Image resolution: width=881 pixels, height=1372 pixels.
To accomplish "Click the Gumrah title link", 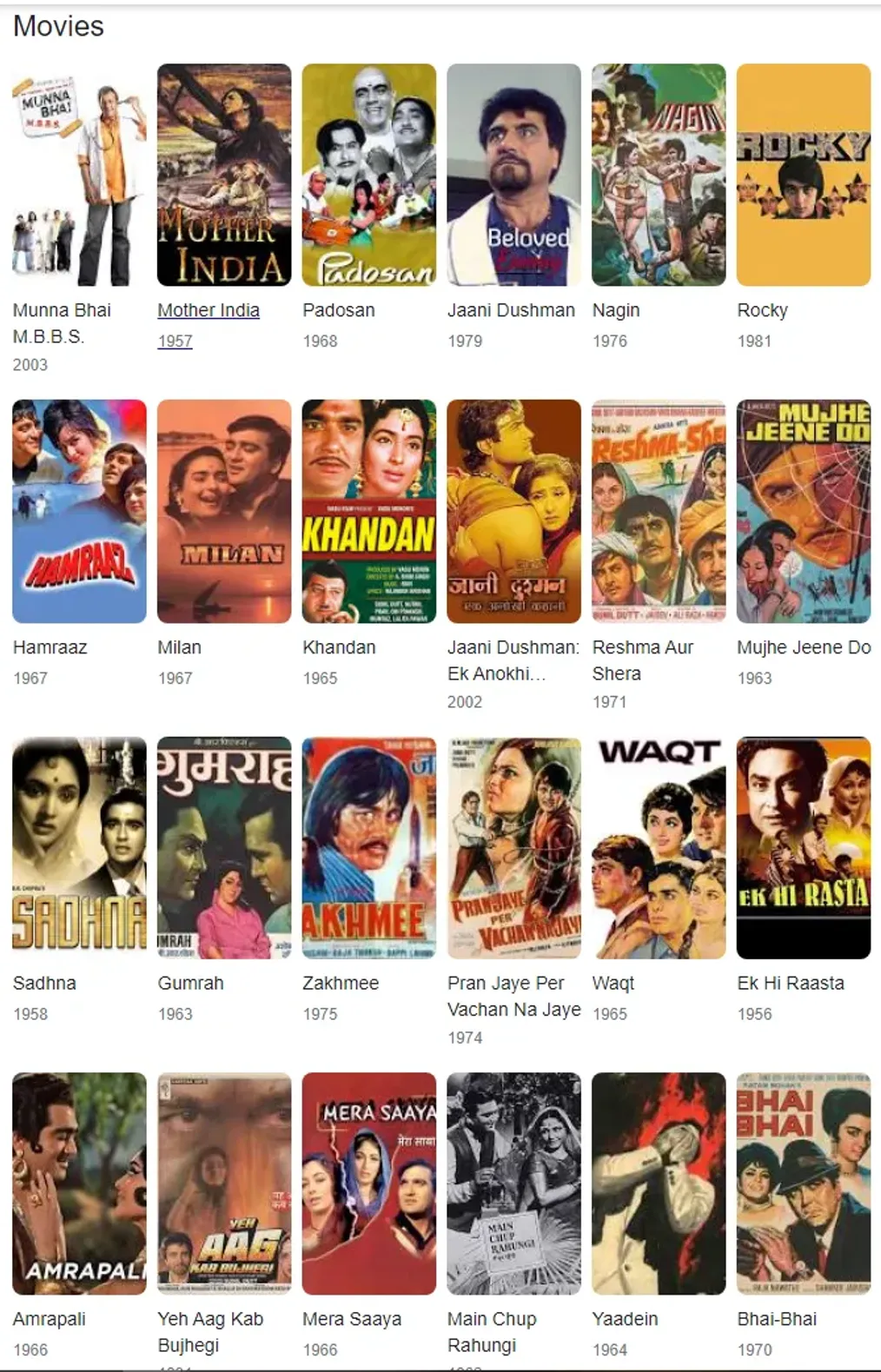I will tap(190, 983).
